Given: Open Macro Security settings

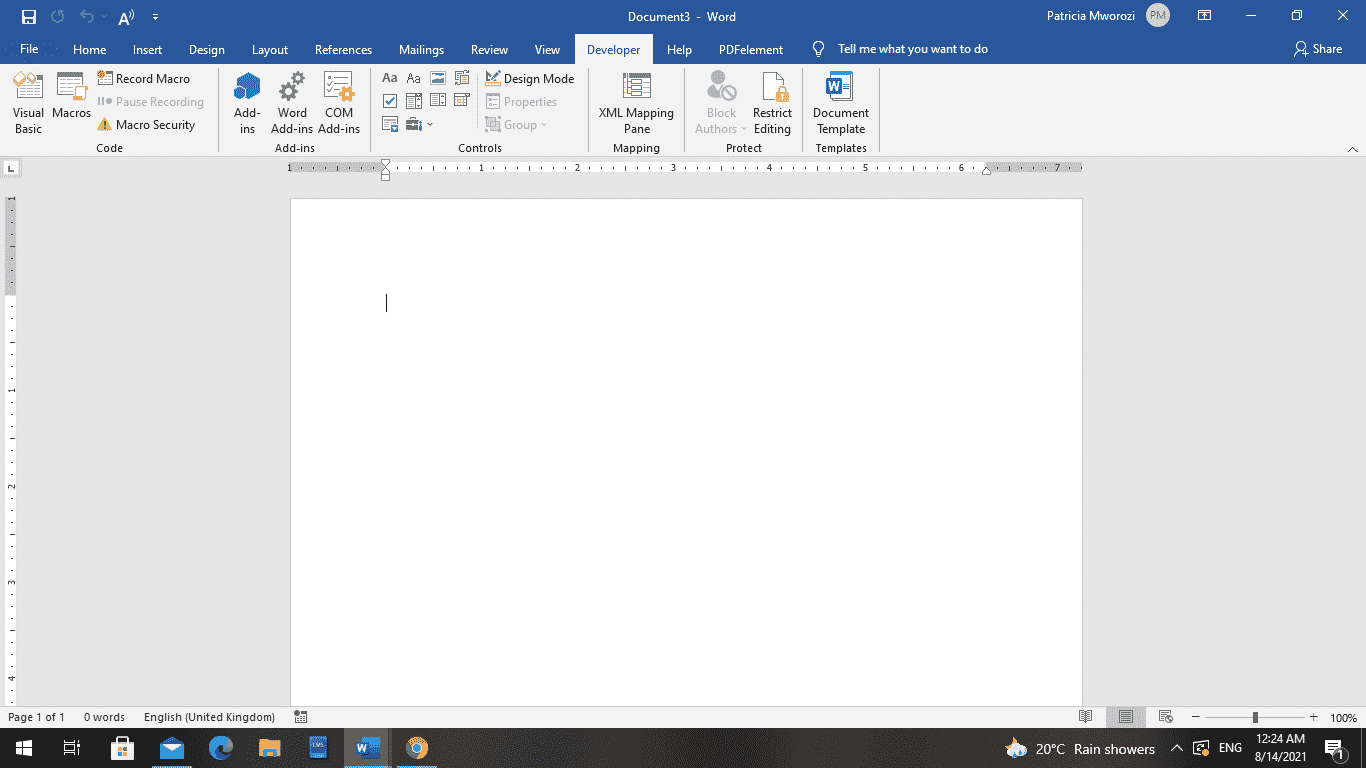Looking at the screenshot, I should coord(150,124).
